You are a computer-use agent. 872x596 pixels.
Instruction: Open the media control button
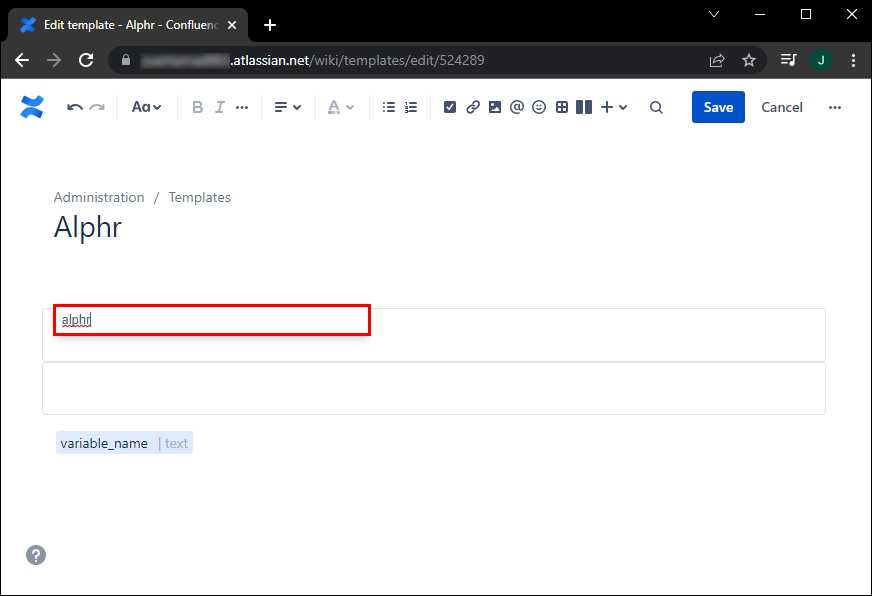click(789, 60)
